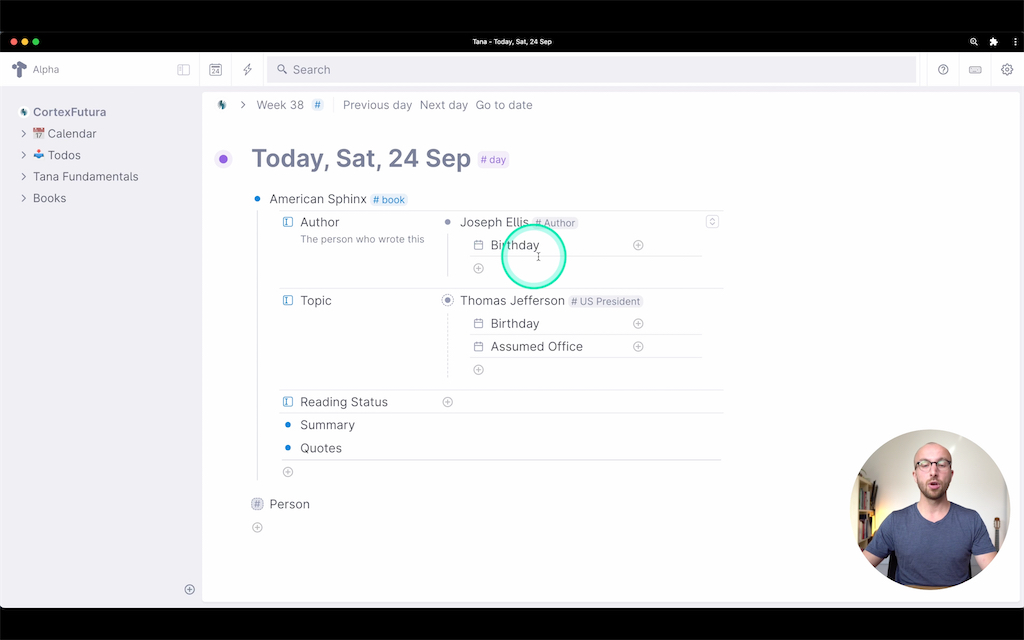This screenshot has height=640, width=1024.
Task: Expand Tana Fundamentals in sidebar
Action: (24, 176)
